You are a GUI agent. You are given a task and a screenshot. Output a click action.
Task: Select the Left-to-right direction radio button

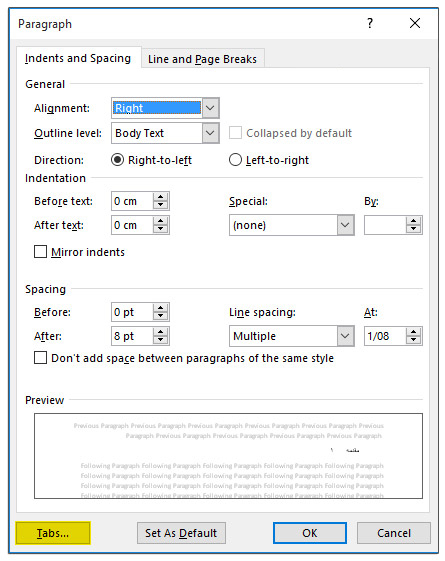235,160
